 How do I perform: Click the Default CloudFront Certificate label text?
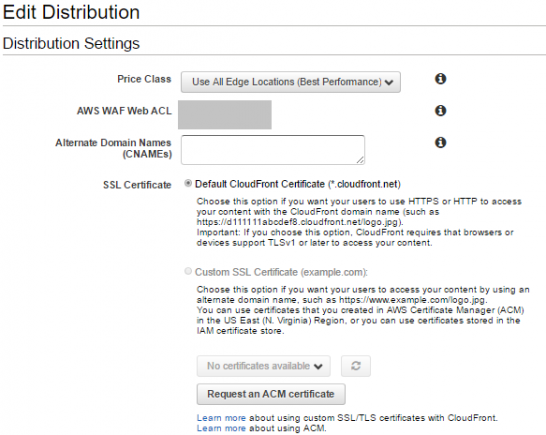pos(298,184)
